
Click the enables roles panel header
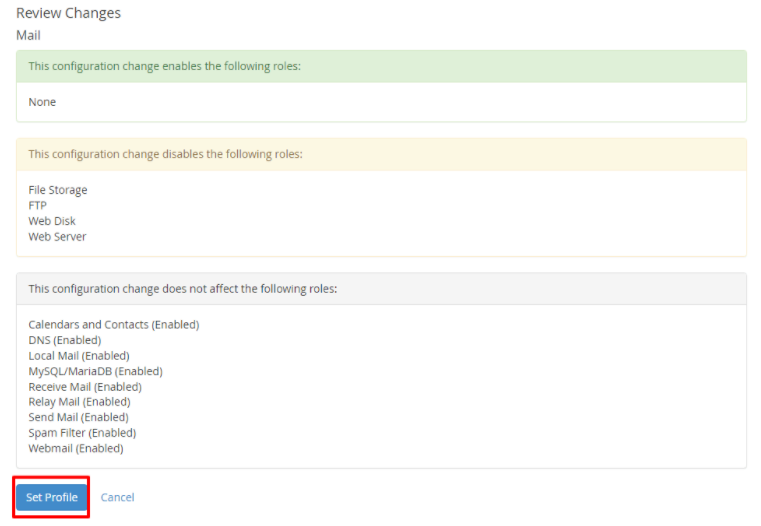[381, 66]
